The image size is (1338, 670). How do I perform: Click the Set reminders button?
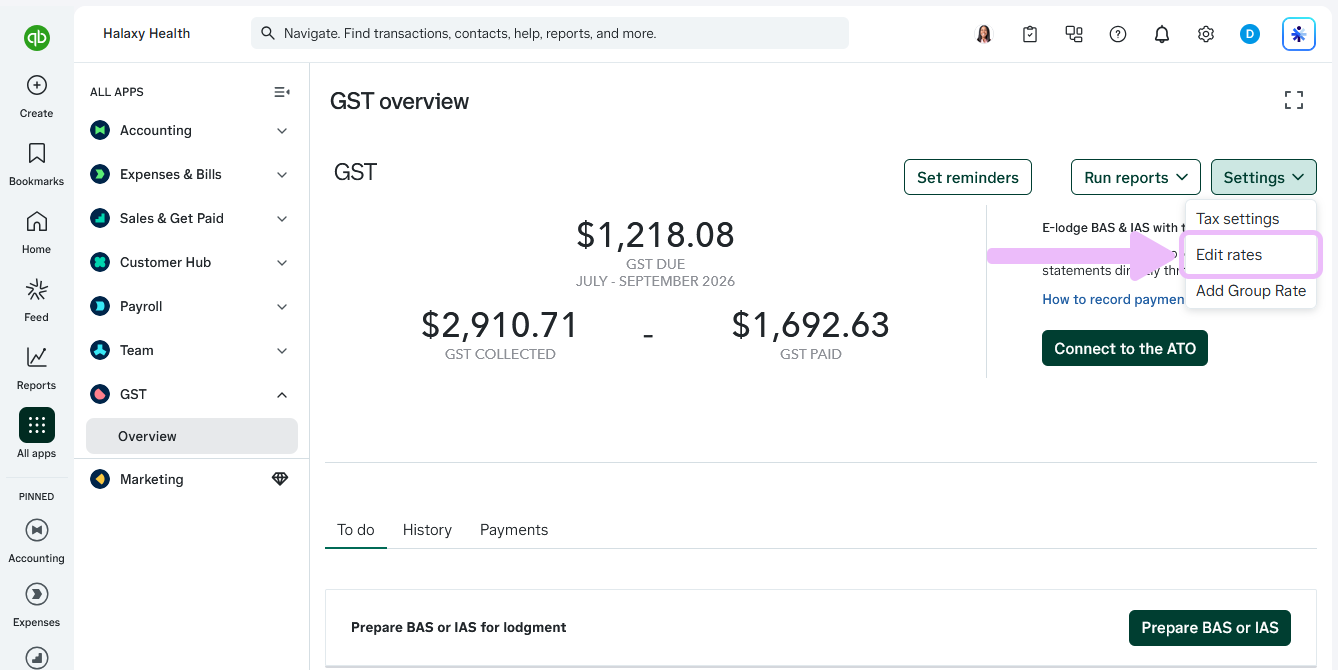point(968,177)
